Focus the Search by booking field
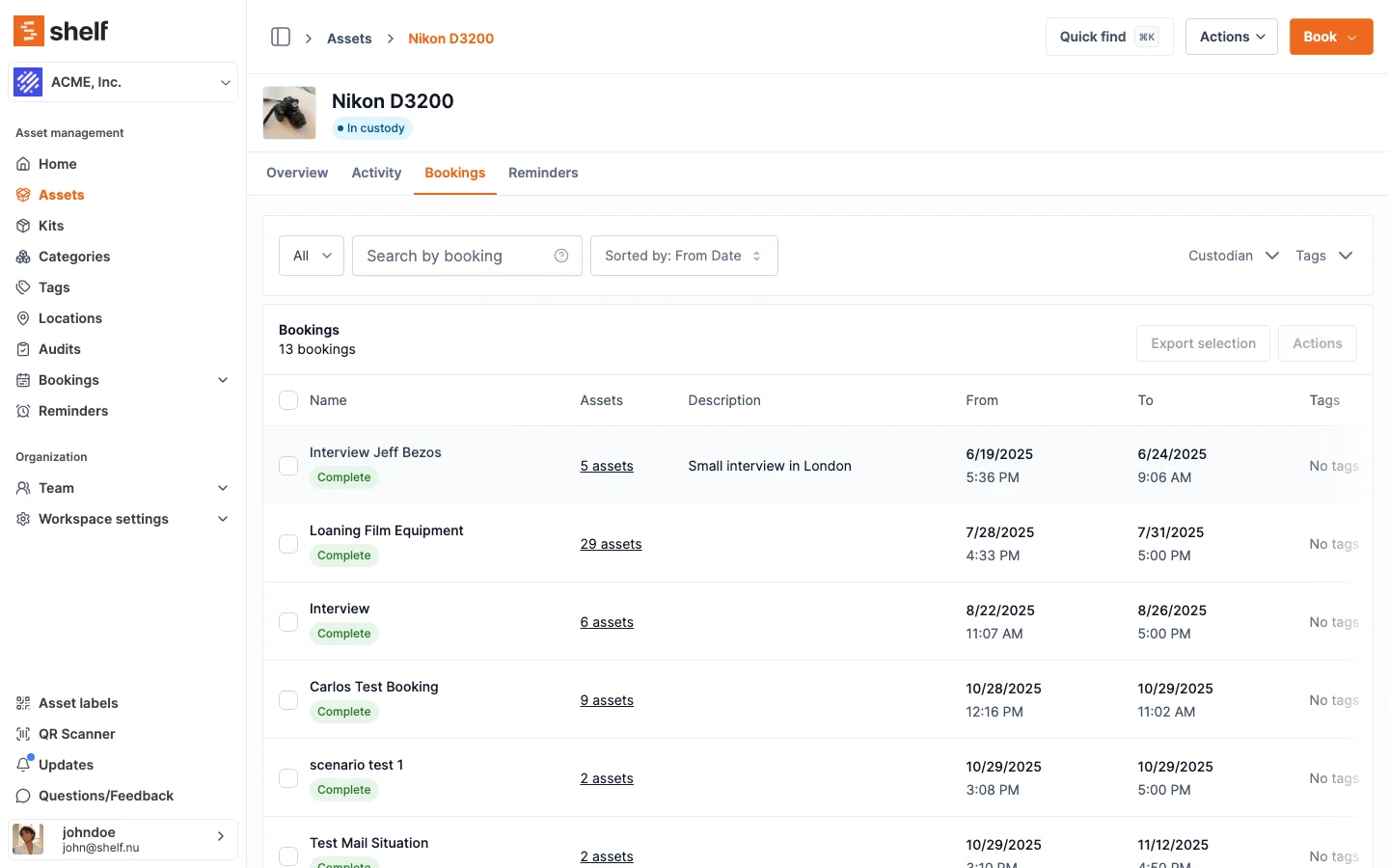 click(x=453, y=256)
